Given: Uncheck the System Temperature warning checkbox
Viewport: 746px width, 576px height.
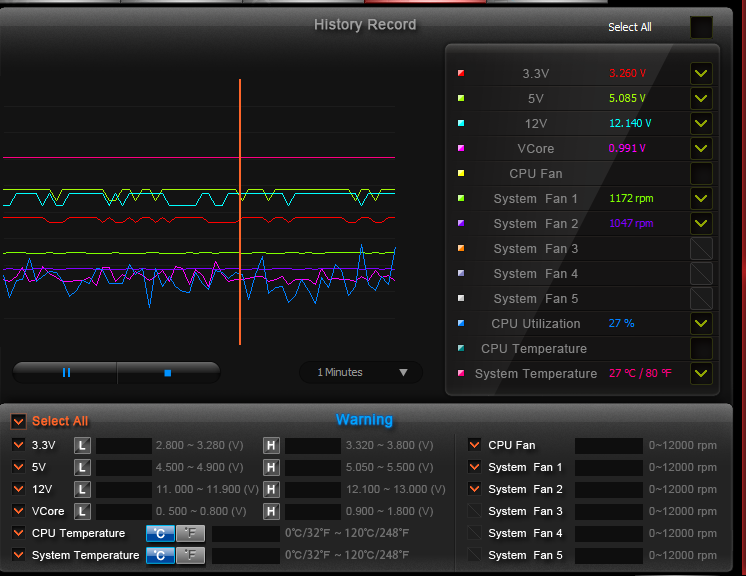Looking at the screenshot, I should pos(19,555).
